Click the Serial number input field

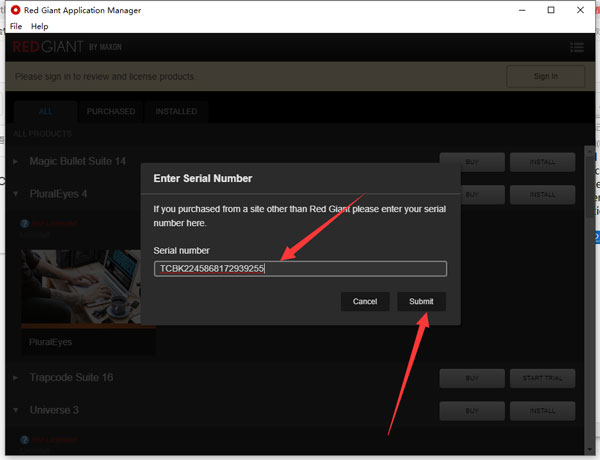click(x=300, y=269)
